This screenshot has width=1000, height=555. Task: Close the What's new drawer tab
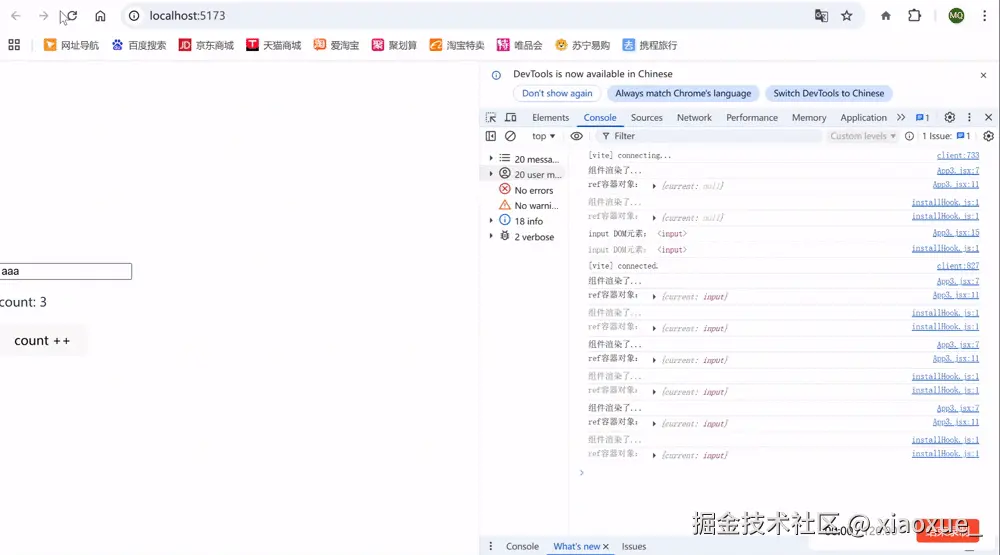pos(606,547)
